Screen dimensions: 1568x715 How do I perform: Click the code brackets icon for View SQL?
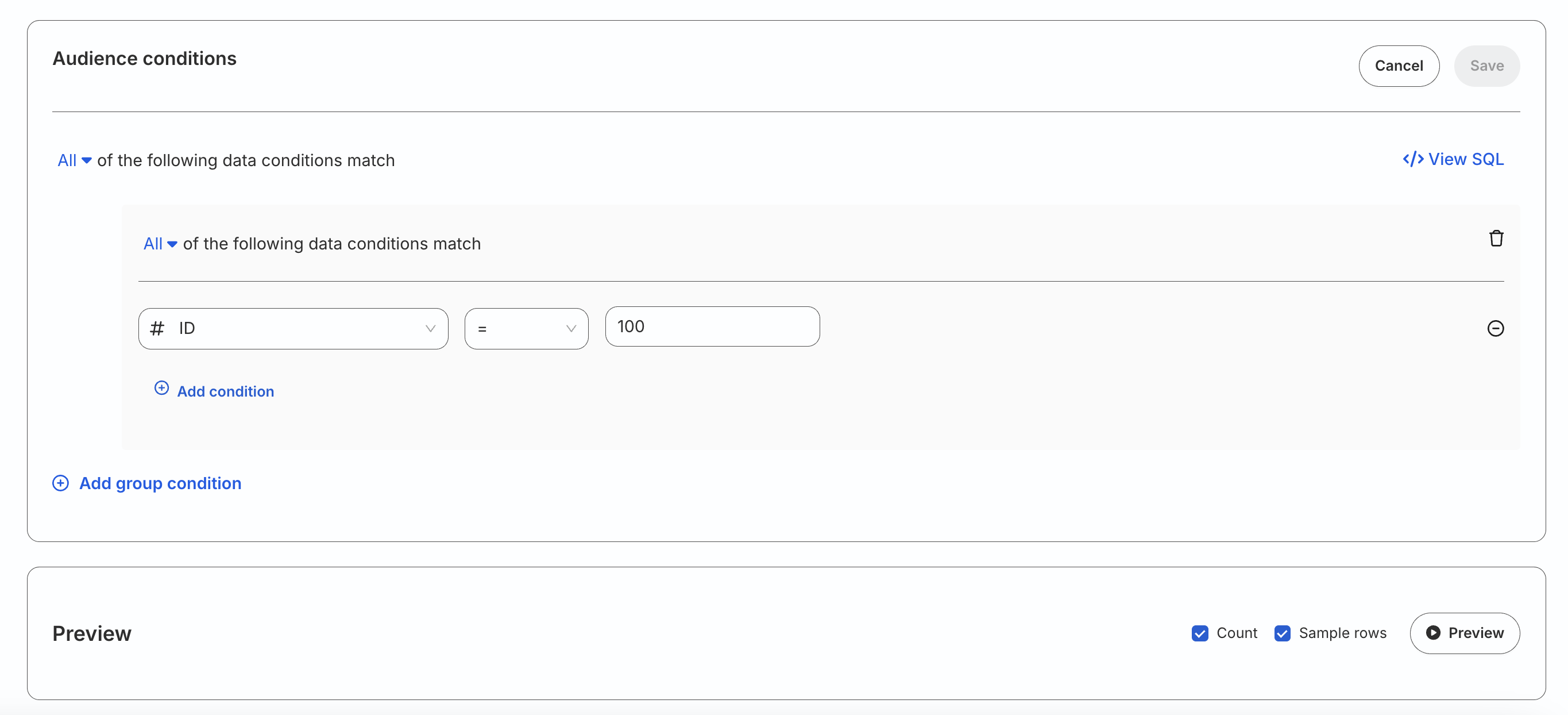(x=1413, y=159)
